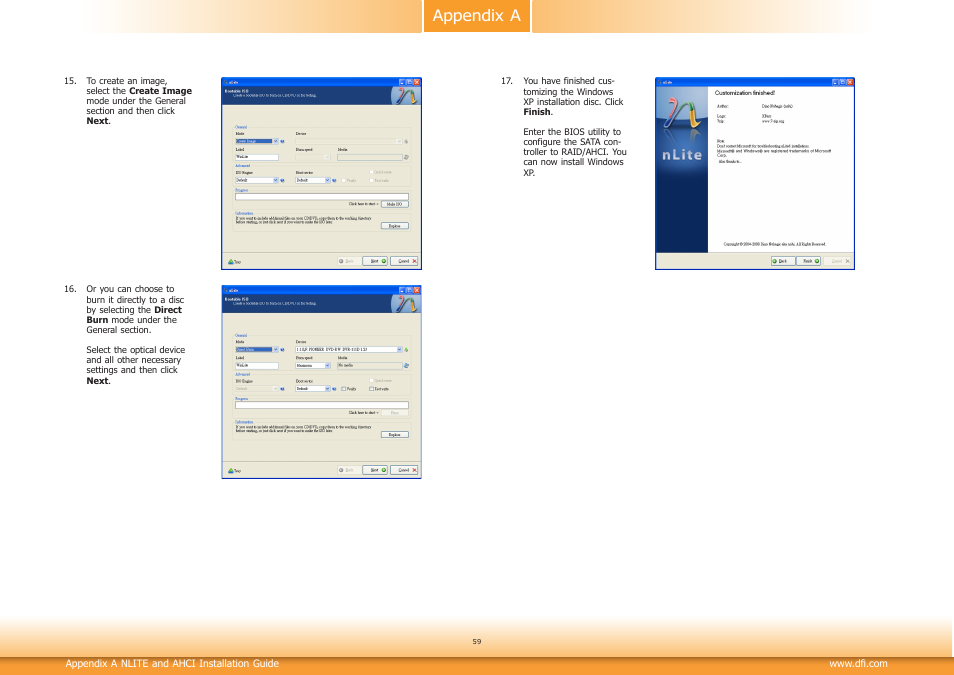
Task: Click Boot sector info icon in Create Image window
Action: tap(335, 180)
